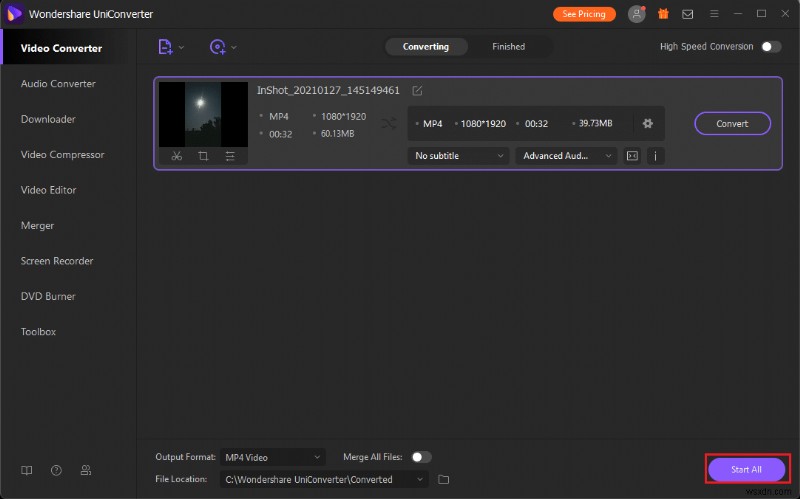Open Output Format MP4 Video dropdown
Screen dimensions: 800x499
click(271, 457)
